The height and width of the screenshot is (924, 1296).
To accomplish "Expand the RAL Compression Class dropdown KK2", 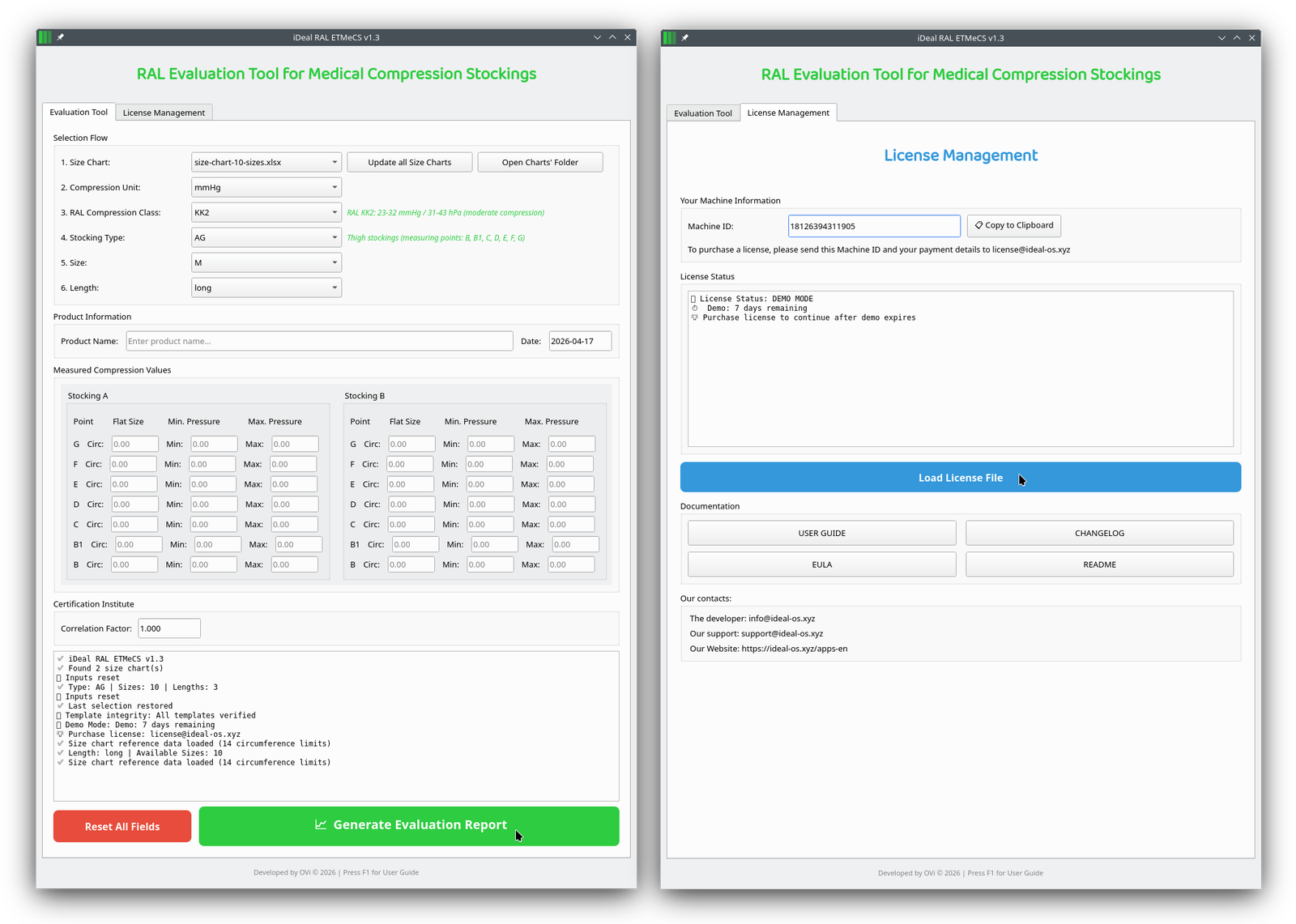I will click(266, 212).
